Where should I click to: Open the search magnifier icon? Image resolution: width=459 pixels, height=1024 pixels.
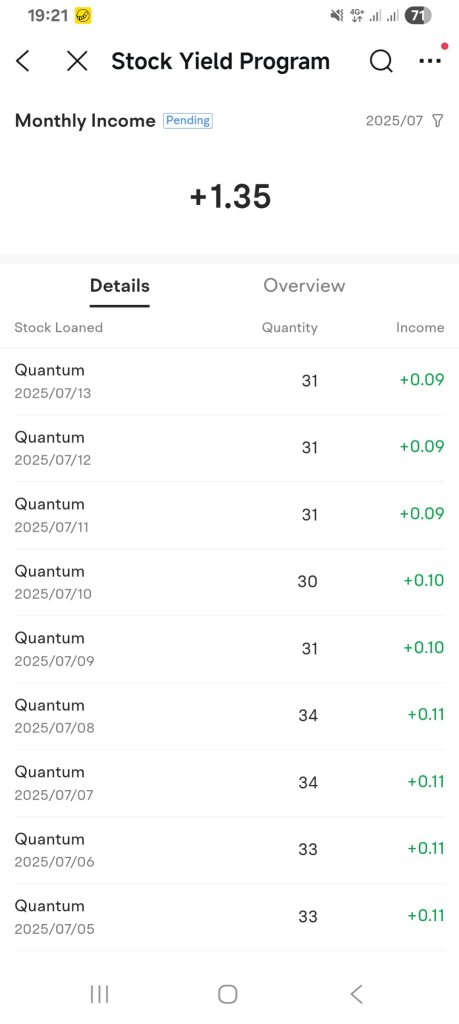(381, 61)
